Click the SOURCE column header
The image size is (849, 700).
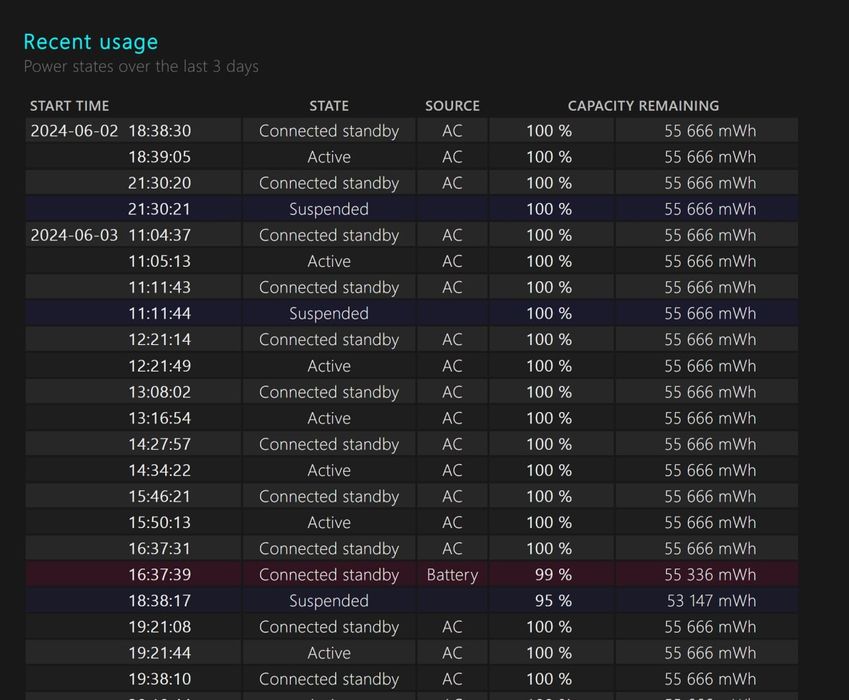(452, 106)
